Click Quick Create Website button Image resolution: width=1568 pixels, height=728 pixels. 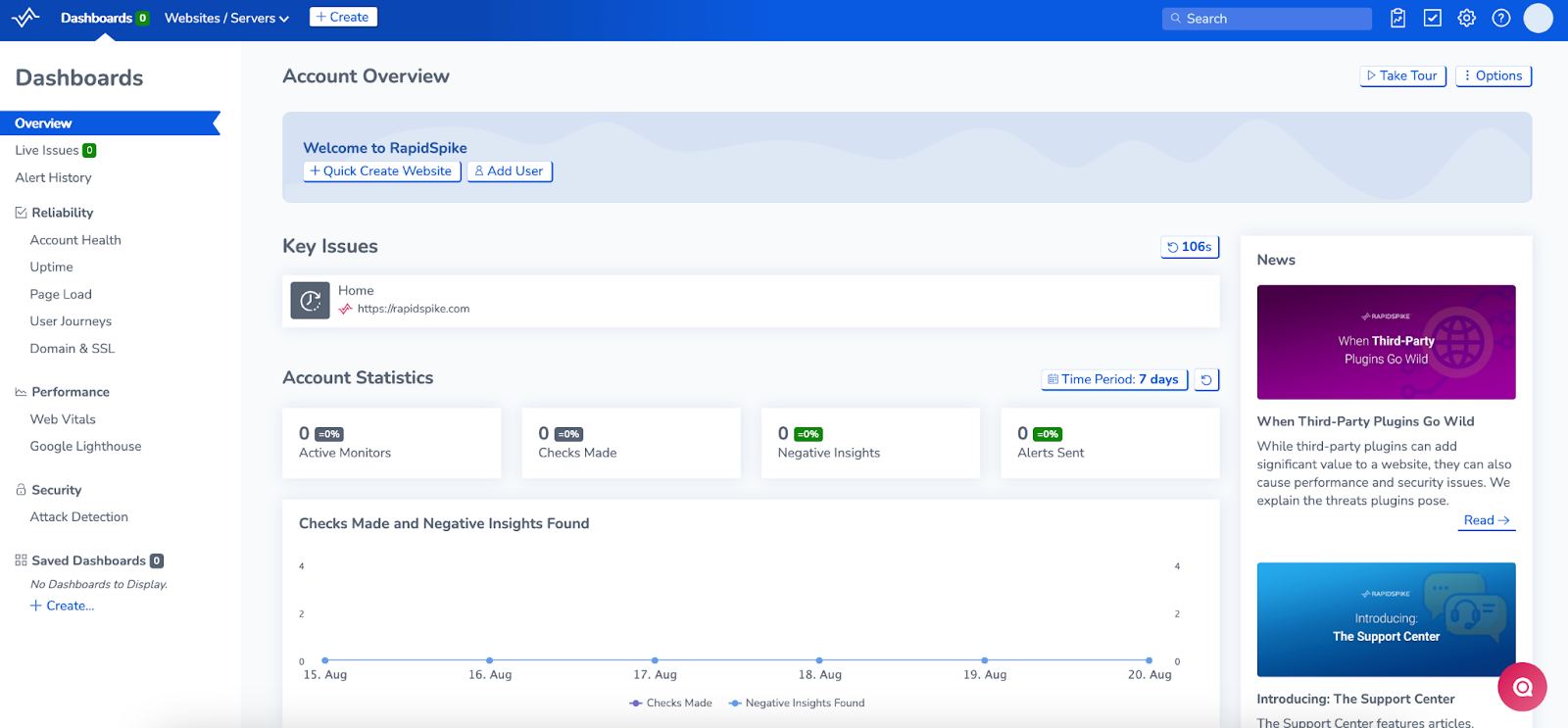[x=381, y=170]
